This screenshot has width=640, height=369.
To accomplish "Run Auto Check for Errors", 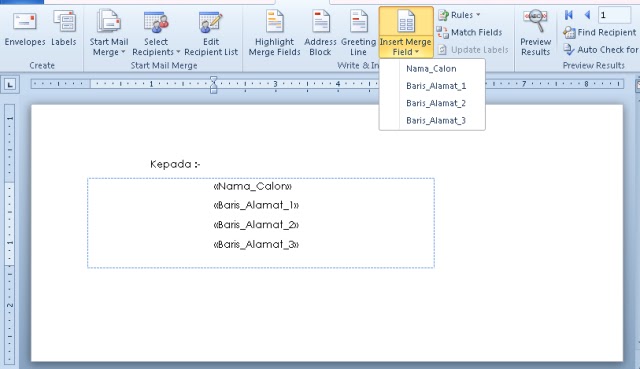I will click(601, 50).
